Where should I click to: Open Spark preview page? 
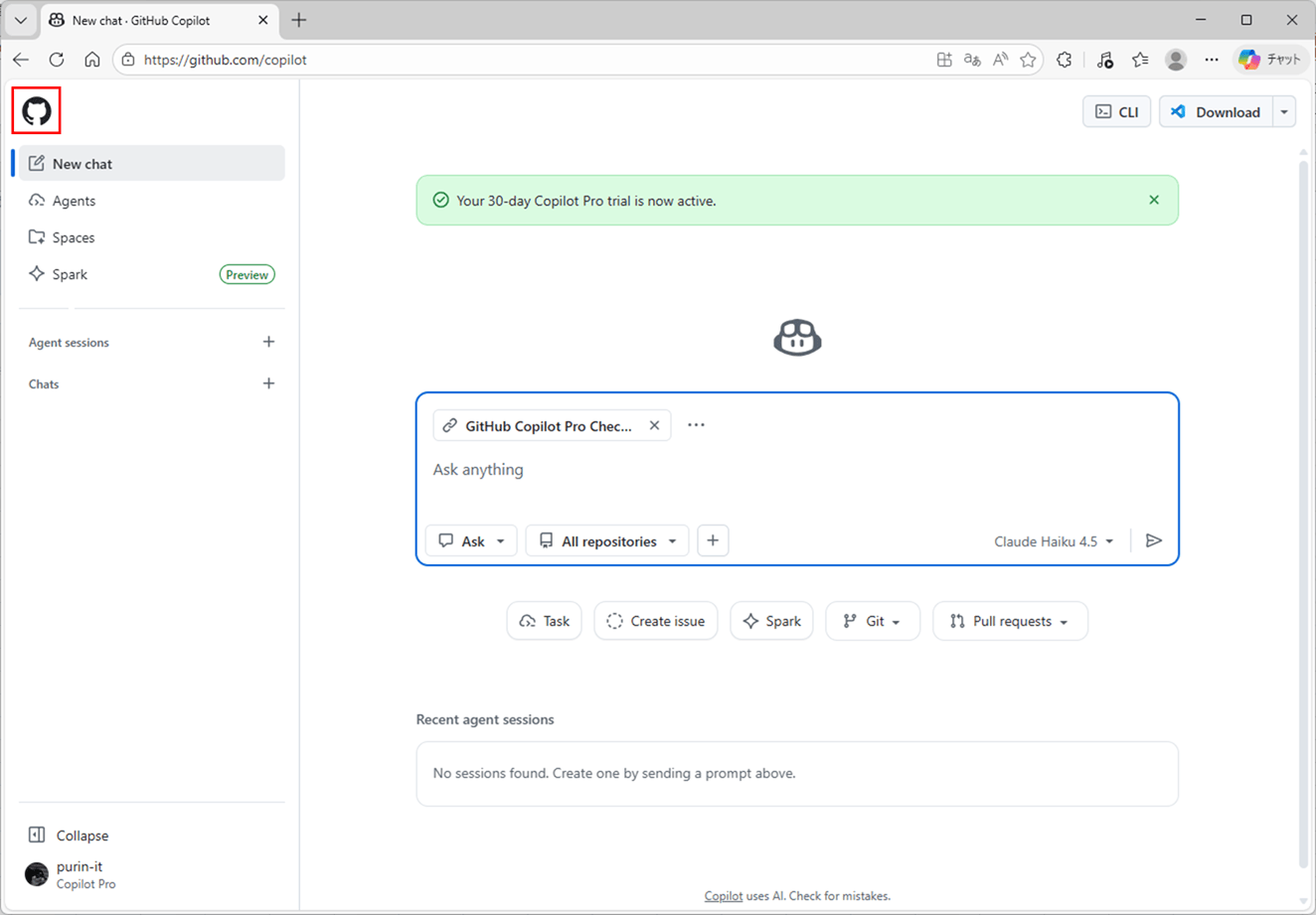[x=68, y=273]
